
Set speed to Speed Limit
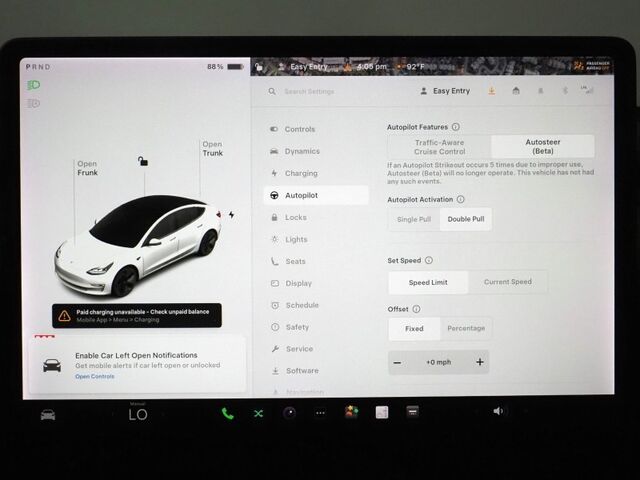coord(428,282)
